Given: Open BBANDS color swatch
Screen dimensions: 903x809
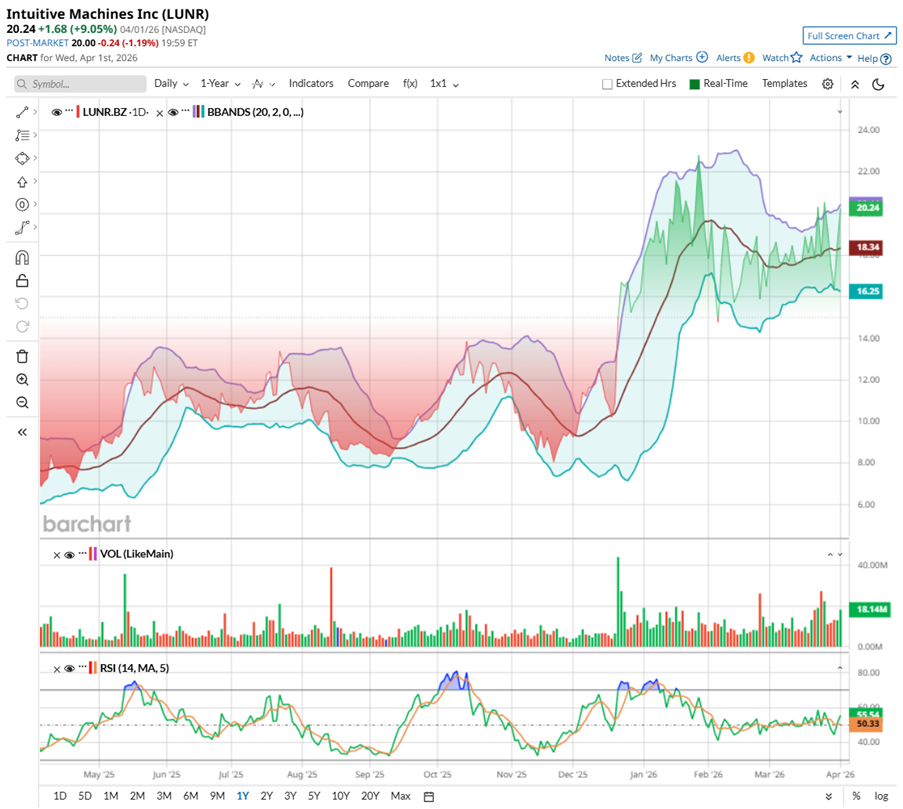Looking at the screenshot, I should [x=198, y=112].
